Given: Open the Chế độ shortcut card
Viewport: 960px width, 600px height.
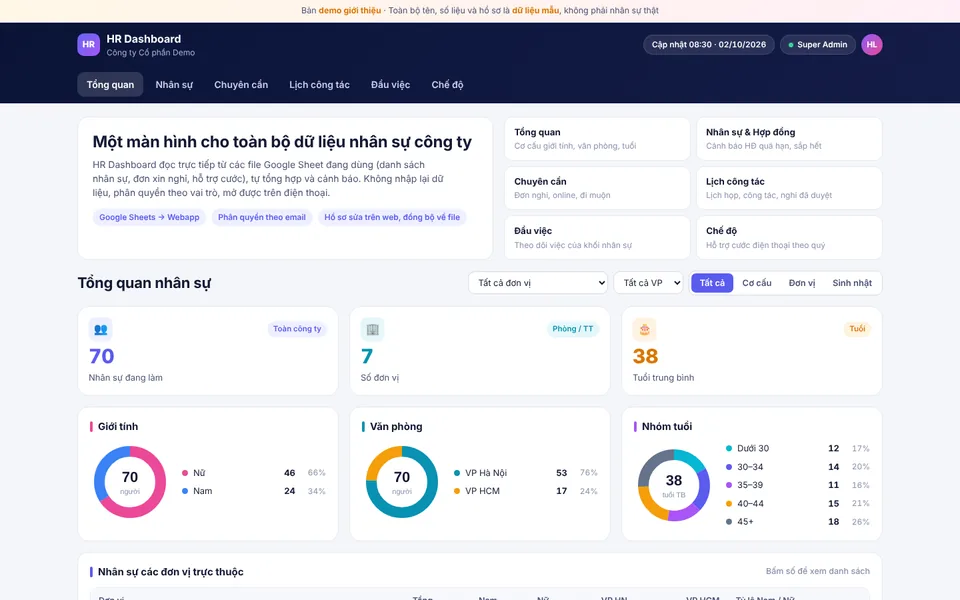Looking at the screenshot, I should click(789, 238).
